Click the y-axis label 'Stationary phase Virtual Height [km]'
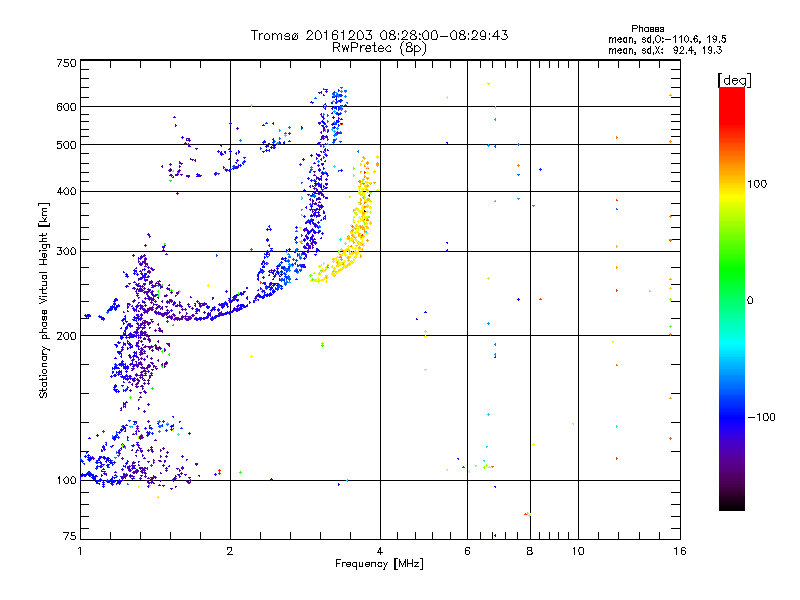The height and width of the screenshot is (600, 800). coord(43,301)
